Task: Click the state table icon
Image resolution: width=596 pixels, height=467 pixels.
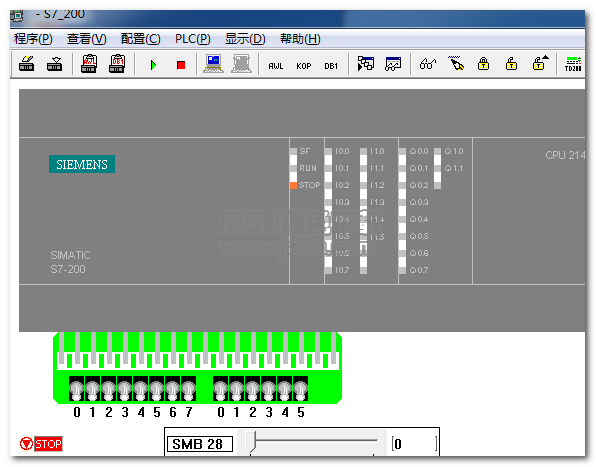Action: (365, 64)
